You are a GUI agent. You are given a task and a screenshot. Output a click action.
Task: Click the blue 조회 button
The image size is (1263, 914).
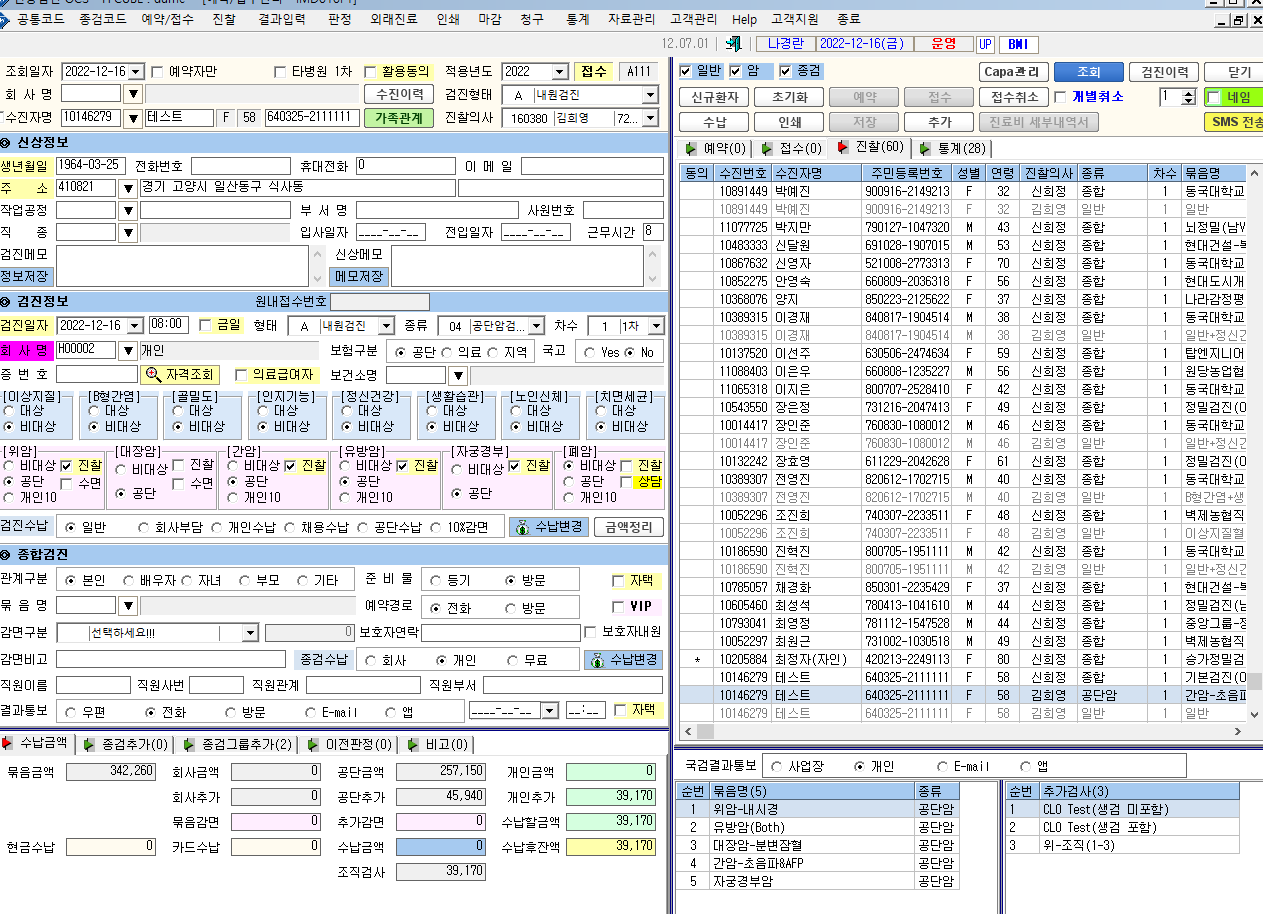1089,72
